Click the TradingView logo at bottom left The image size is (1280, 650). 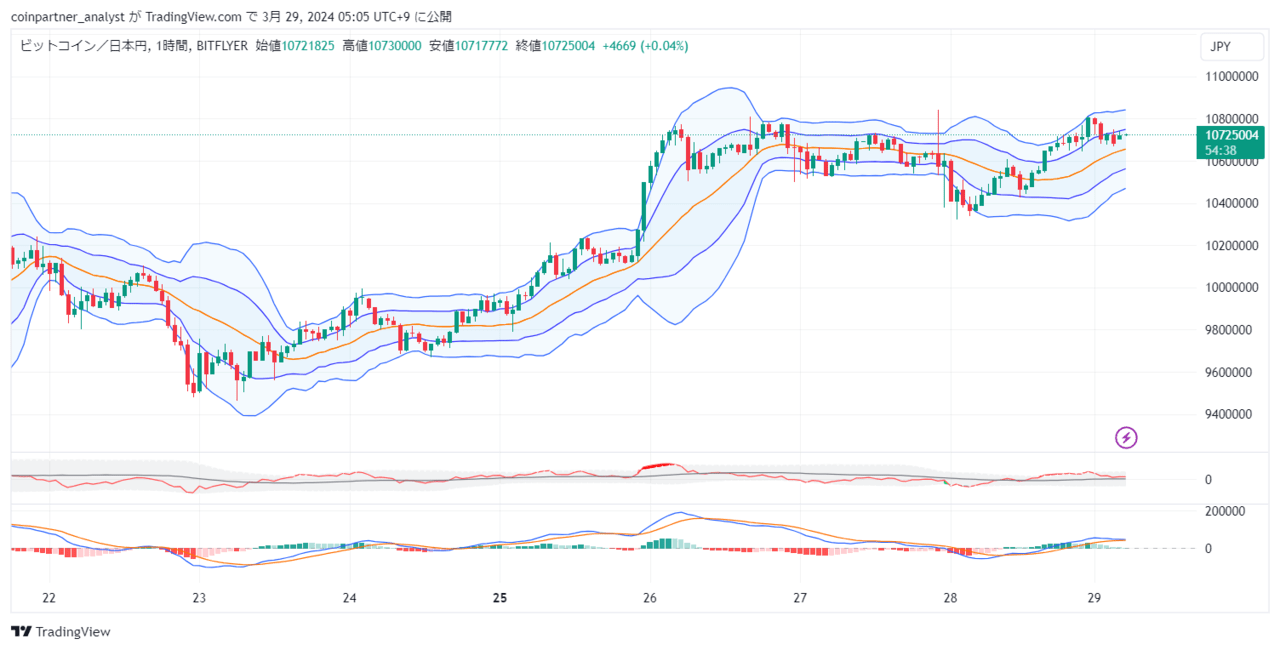click(x=60, y=631)
